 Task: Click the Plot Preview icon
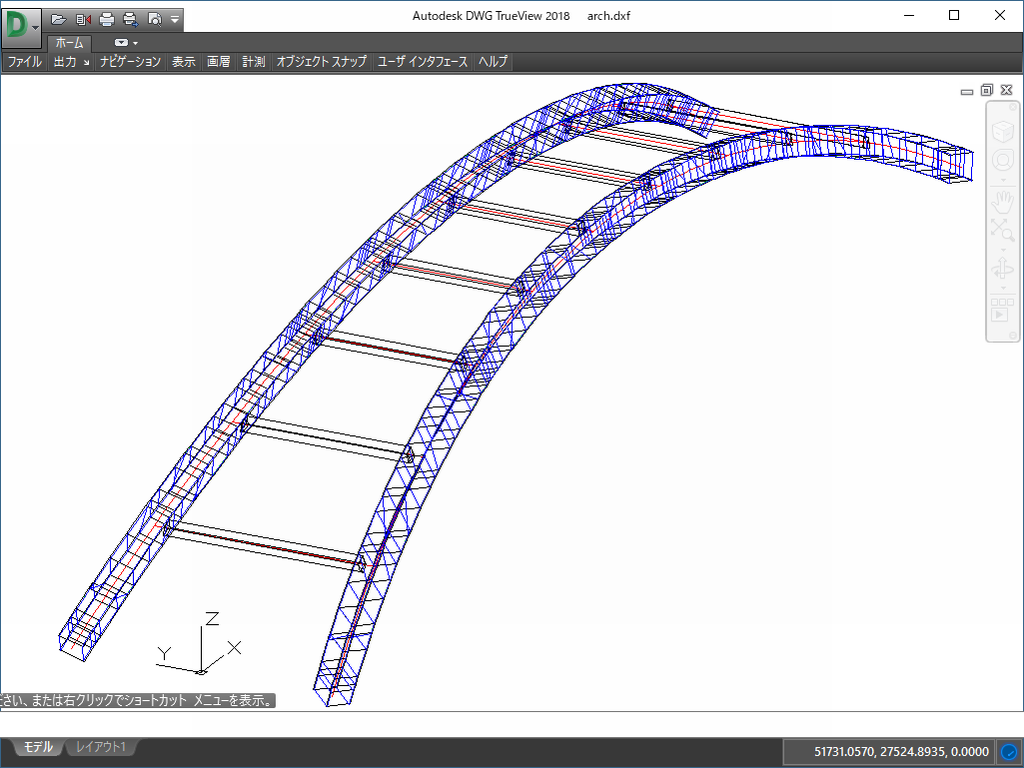154,19
